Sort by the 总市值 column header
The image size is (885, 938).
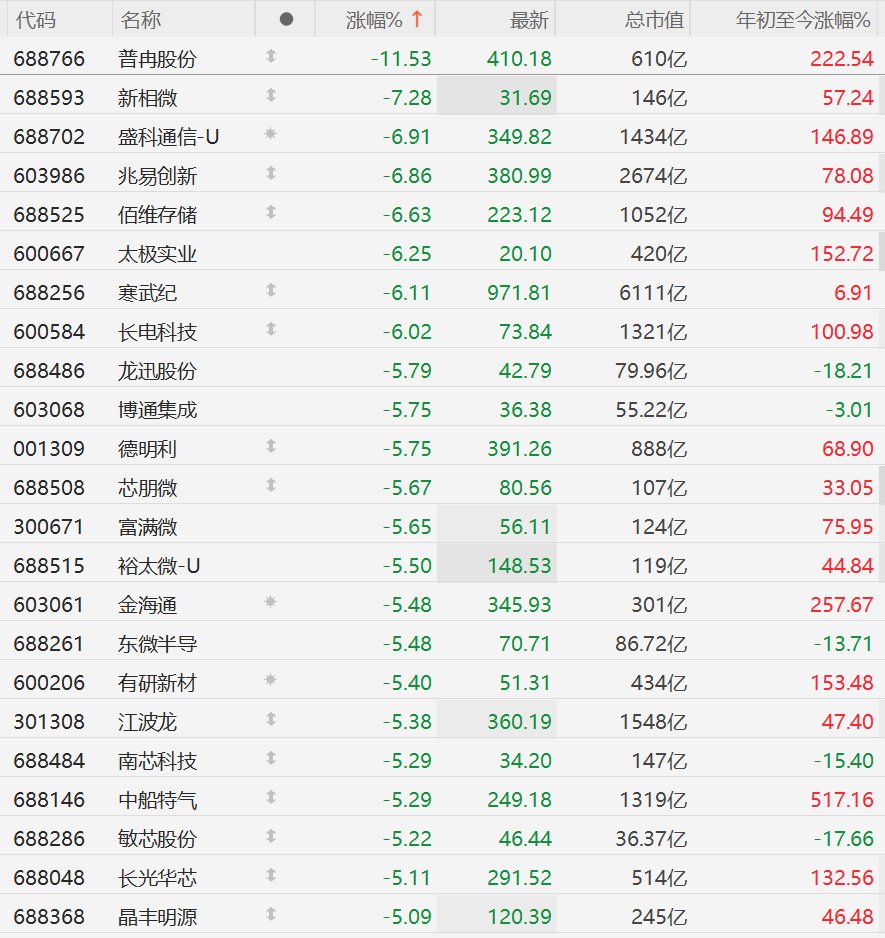654,20
